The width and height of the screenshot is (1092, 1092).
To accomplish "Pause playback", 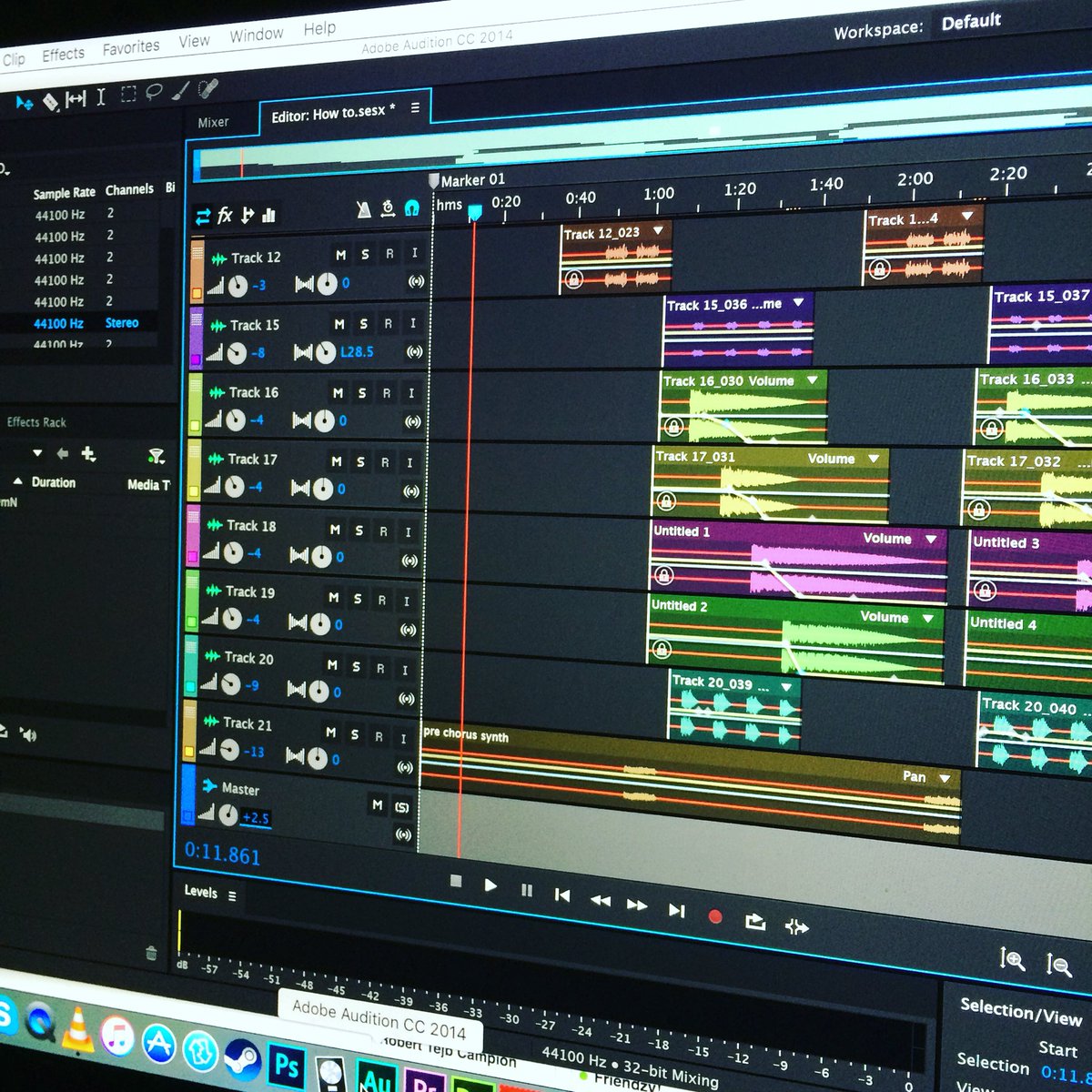I will pos(527,890).
